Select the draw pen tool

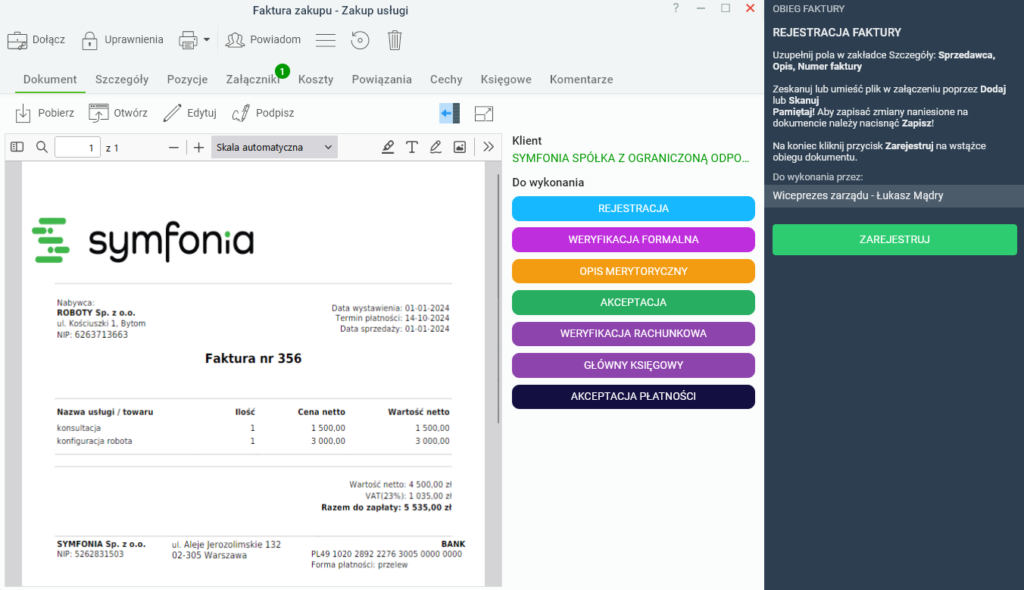(436, 147)
